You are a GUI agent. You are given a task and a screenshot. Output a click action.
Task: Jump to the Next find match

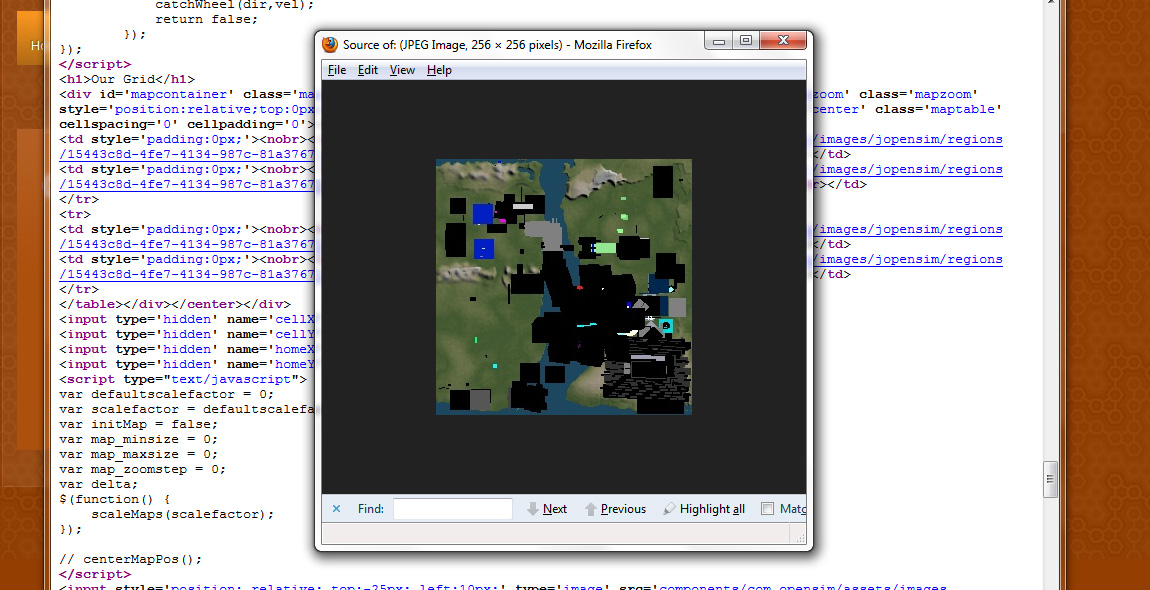(547, 509)
